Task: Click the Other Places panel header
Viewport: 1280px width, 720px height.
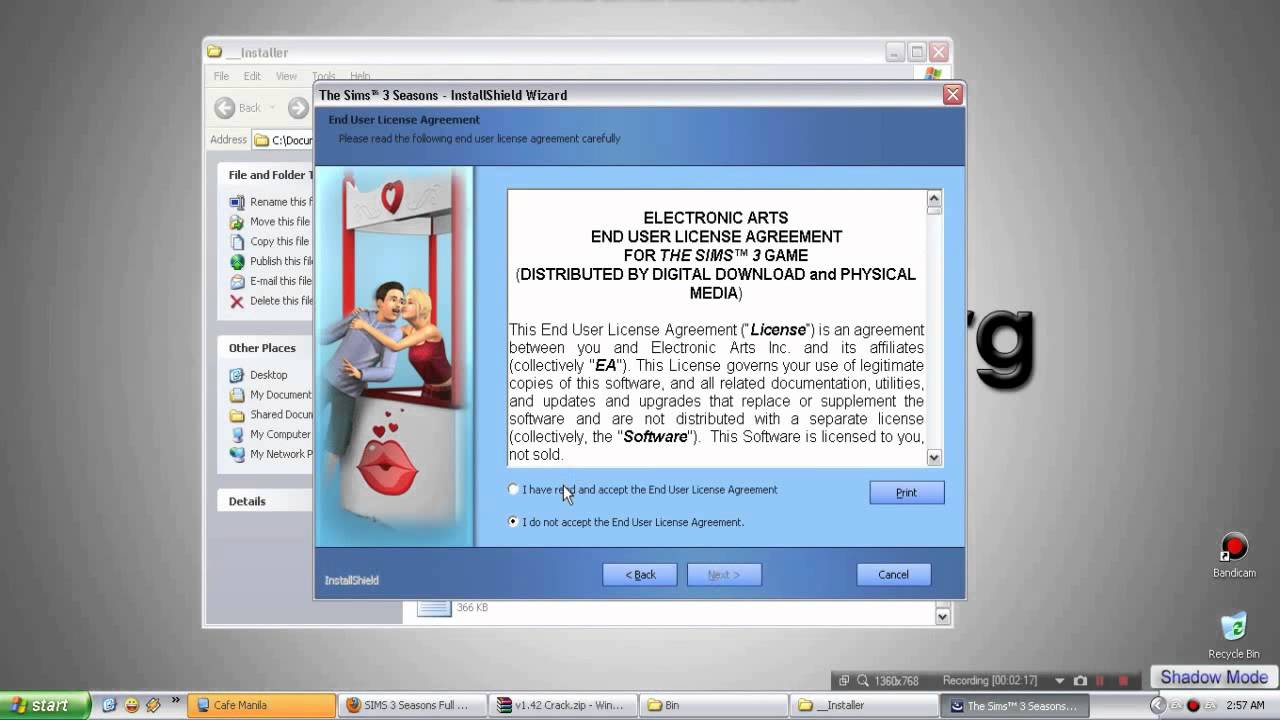Action: (265, 348)
